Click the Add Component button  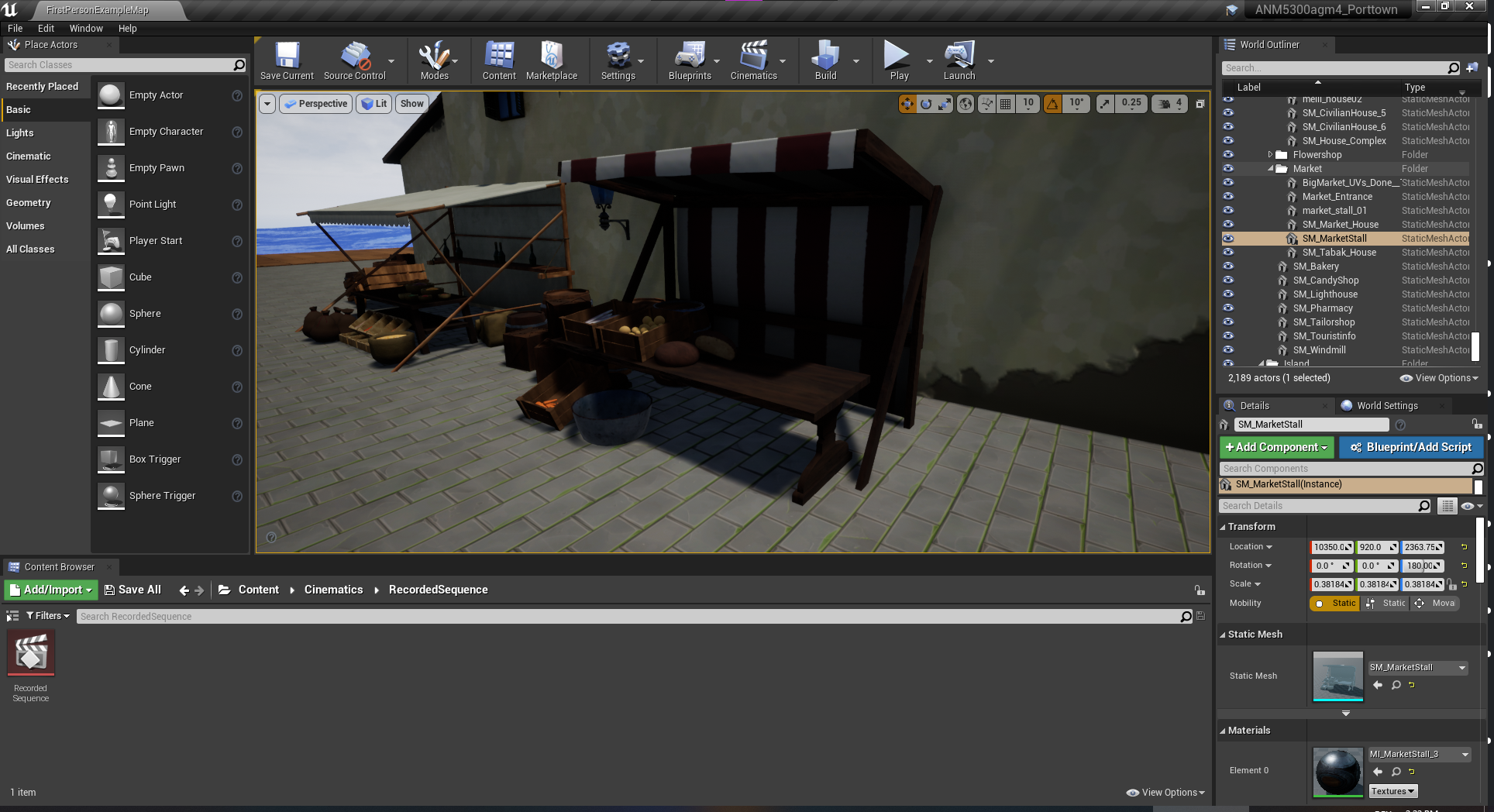1276,448
